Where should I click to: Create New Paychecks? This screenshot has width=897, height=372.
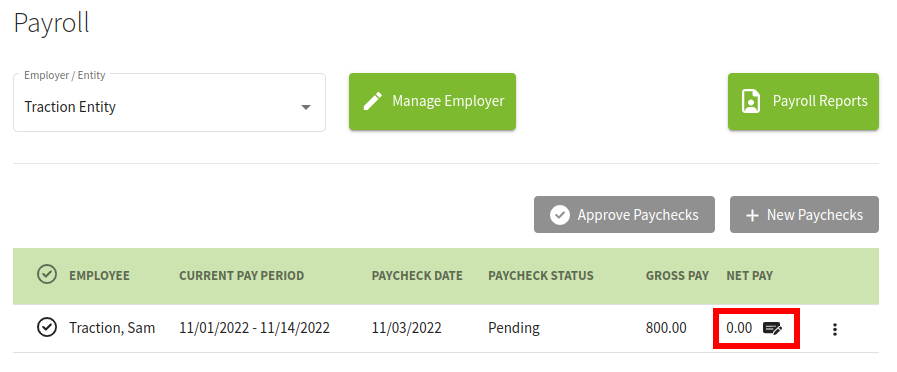pos(804,215)
